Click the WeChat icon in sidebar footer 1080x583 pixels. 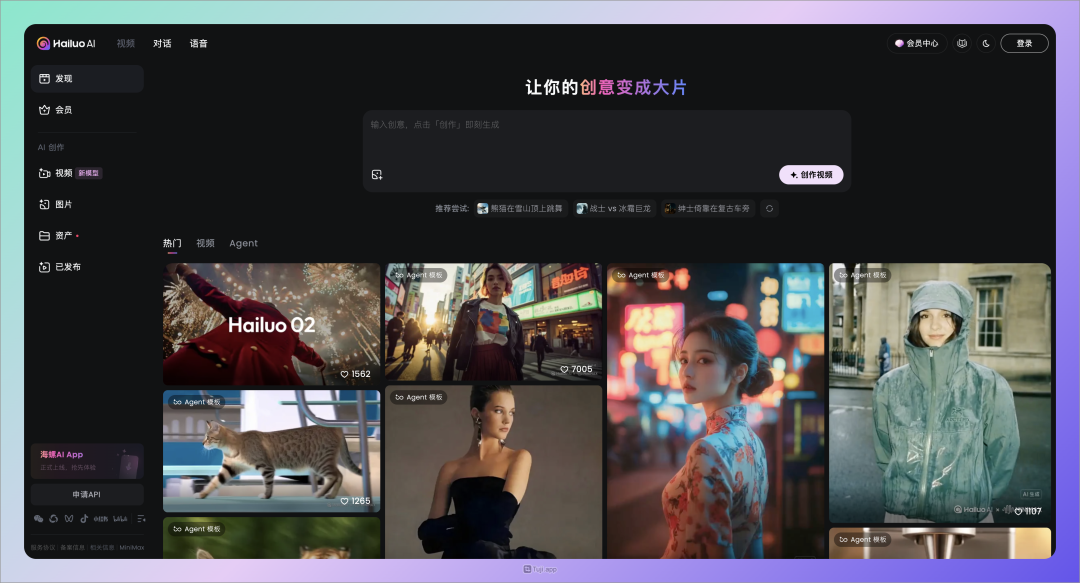[x=39, y=518]
